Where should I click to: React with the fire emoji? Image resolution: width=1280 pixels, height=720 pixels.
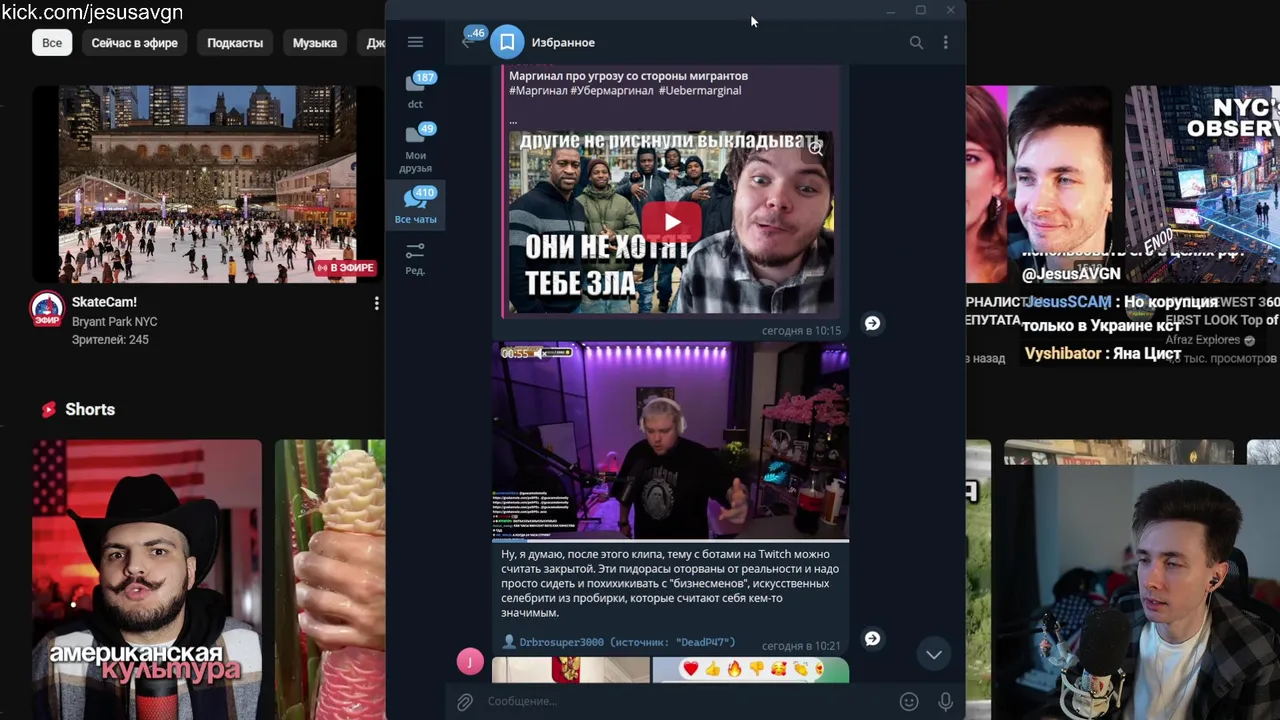734,669
